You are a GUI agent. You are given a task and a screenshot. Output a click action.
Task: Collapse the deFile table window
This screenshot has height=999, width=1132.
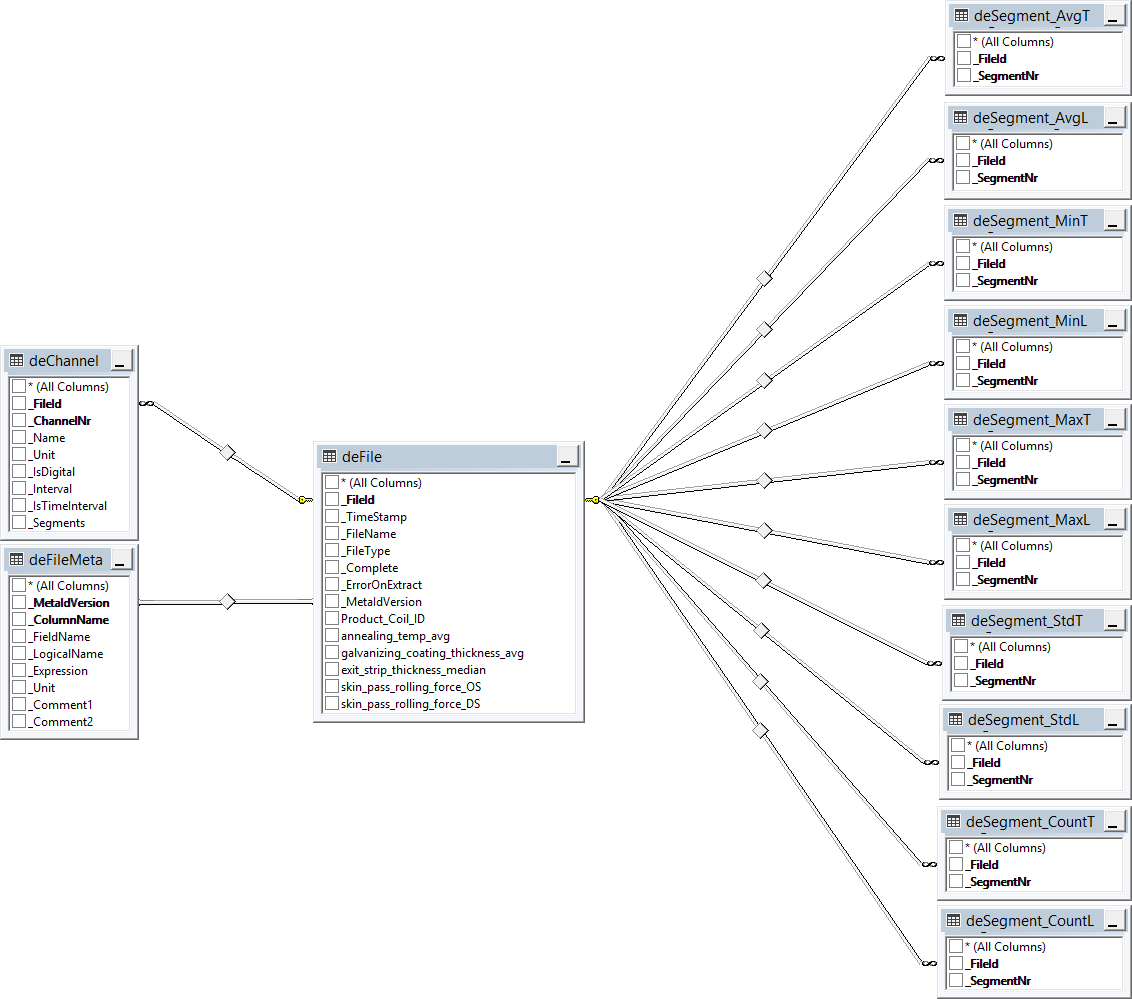[567, 456]
